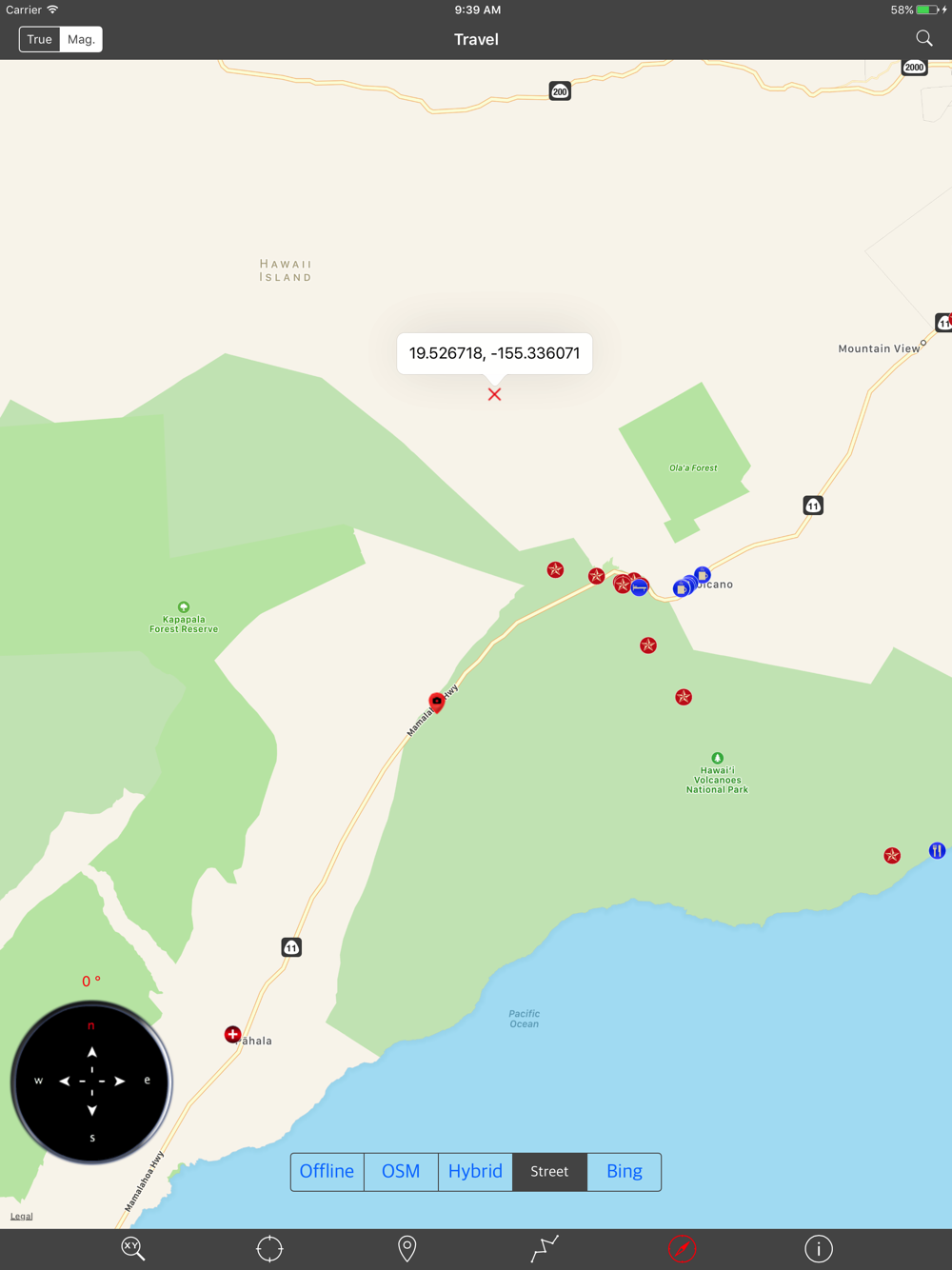Switch to Bing map layer

[x=624, y=1171]
